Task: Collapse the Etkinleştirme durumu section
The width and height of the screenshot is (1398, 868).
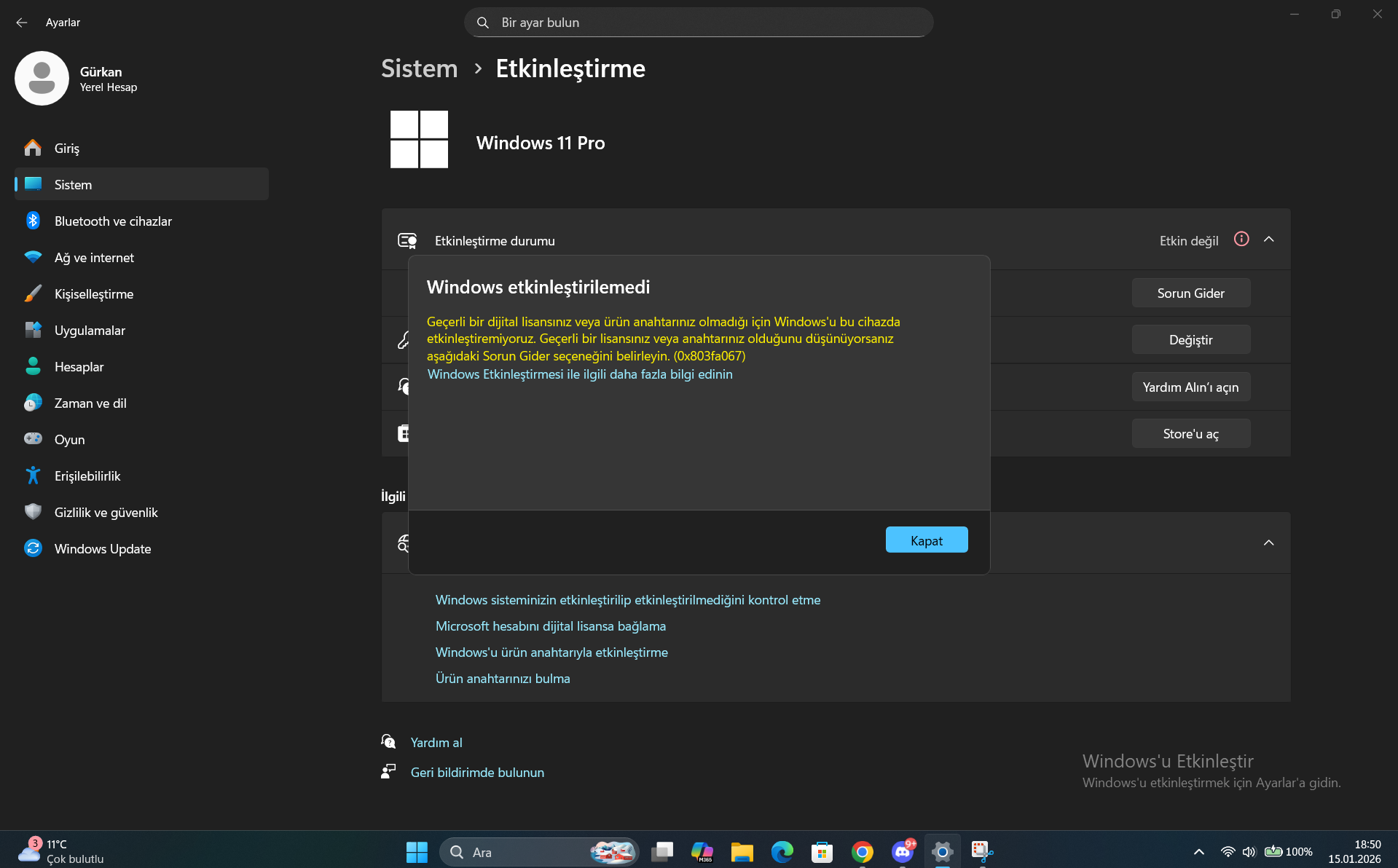Action: pos(1268,240)
